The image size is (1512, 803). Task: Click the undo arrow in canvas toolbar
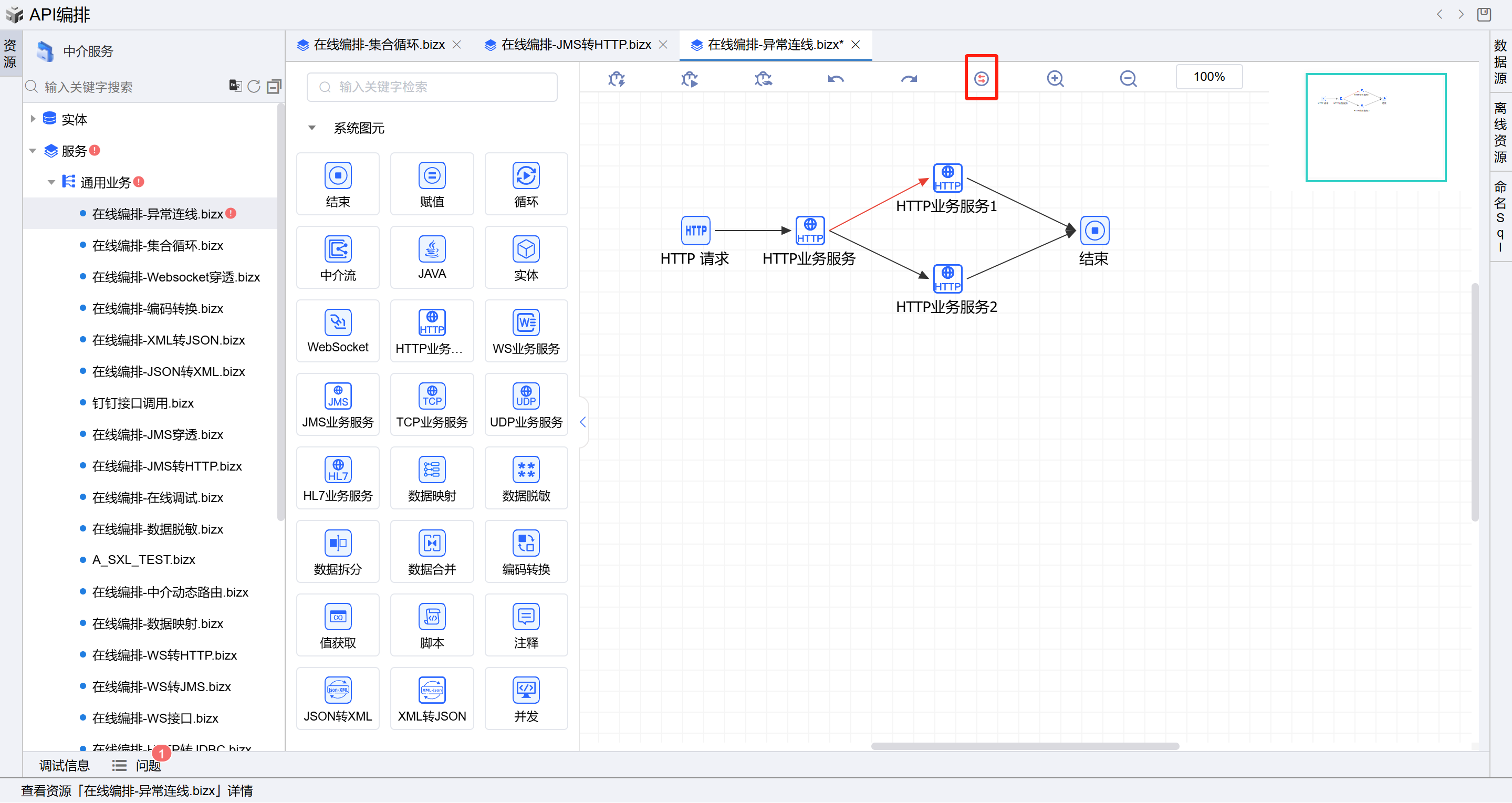click(x=836, y=79)
